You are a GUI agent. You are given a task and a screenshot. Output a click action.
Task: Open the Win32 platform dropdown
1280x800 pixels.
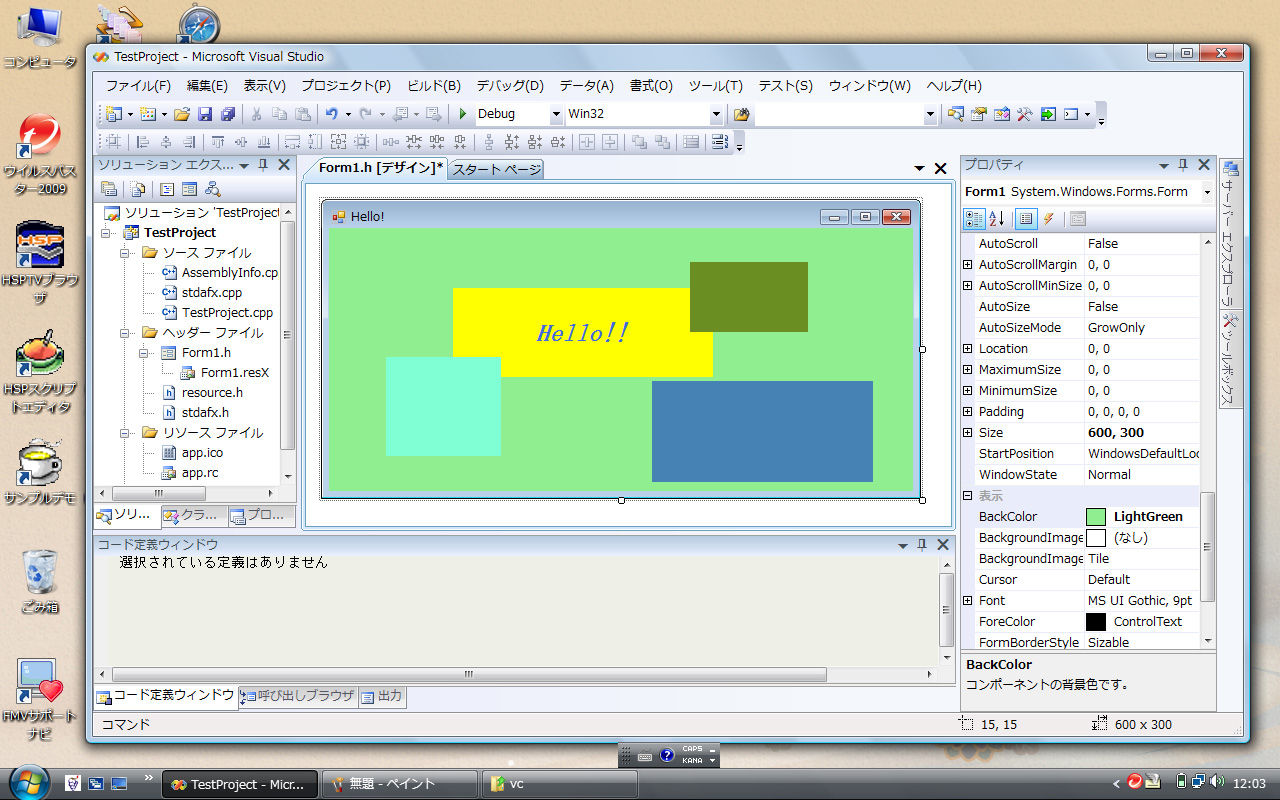(716, 114)
